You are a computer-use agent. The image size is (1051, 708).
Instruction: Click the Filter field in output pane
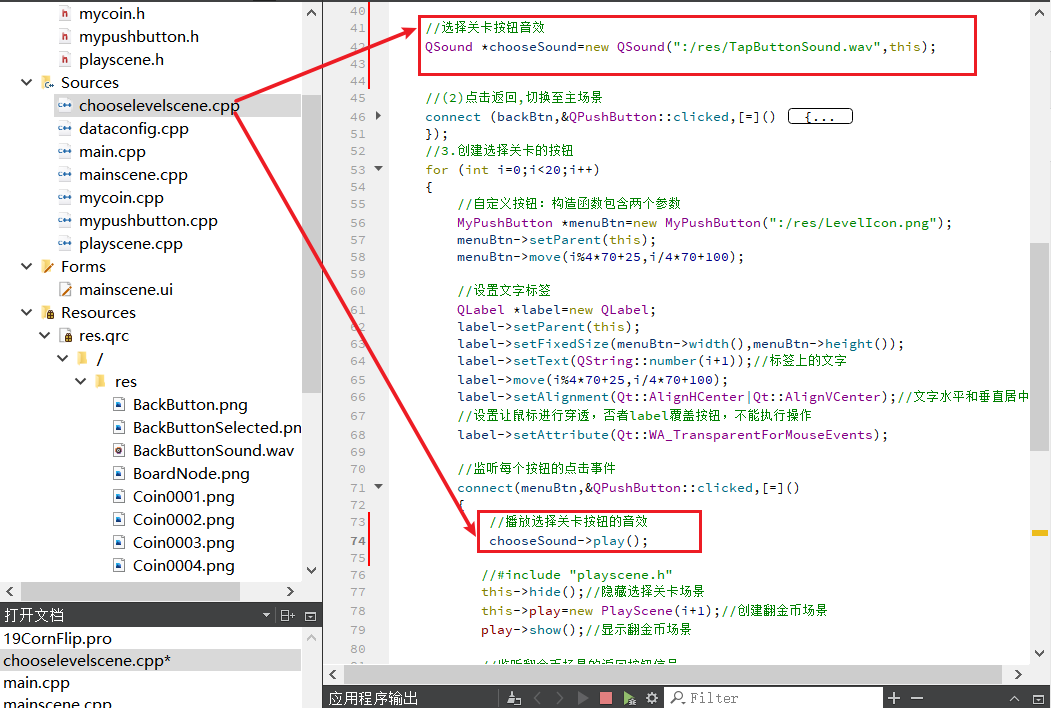point(774,698)
